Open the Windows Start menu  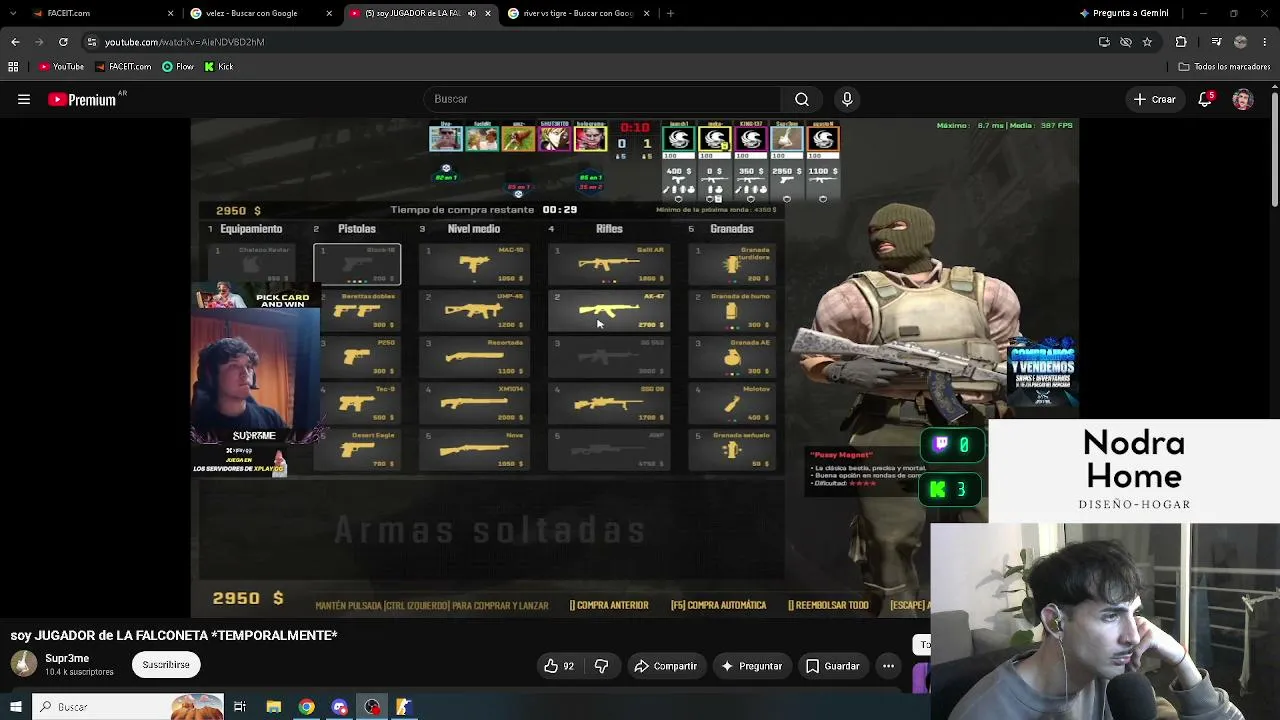click(x=15, y=707)
